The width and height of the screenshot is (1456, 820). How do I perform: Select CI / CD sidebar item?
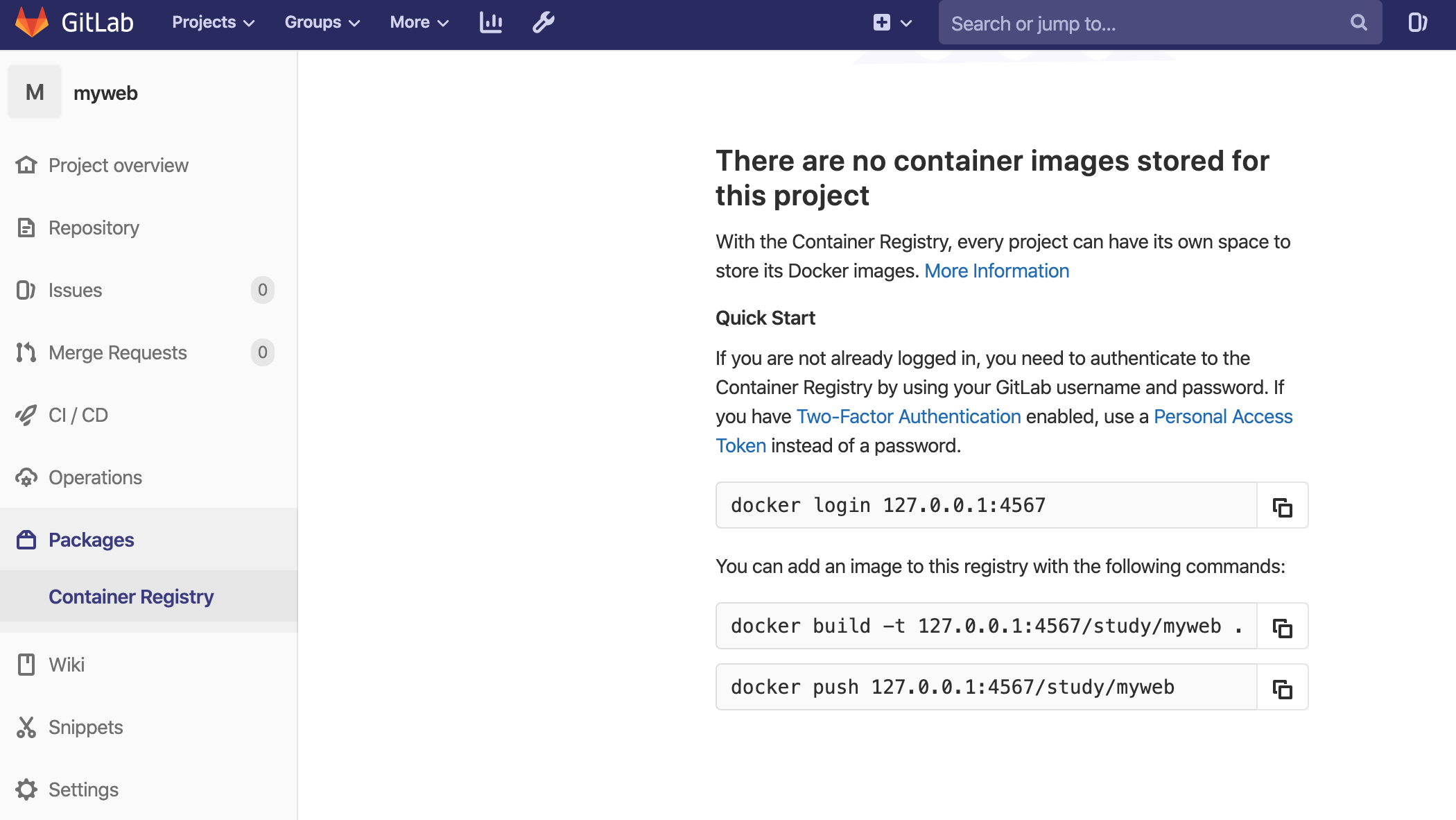click(78, 415)
